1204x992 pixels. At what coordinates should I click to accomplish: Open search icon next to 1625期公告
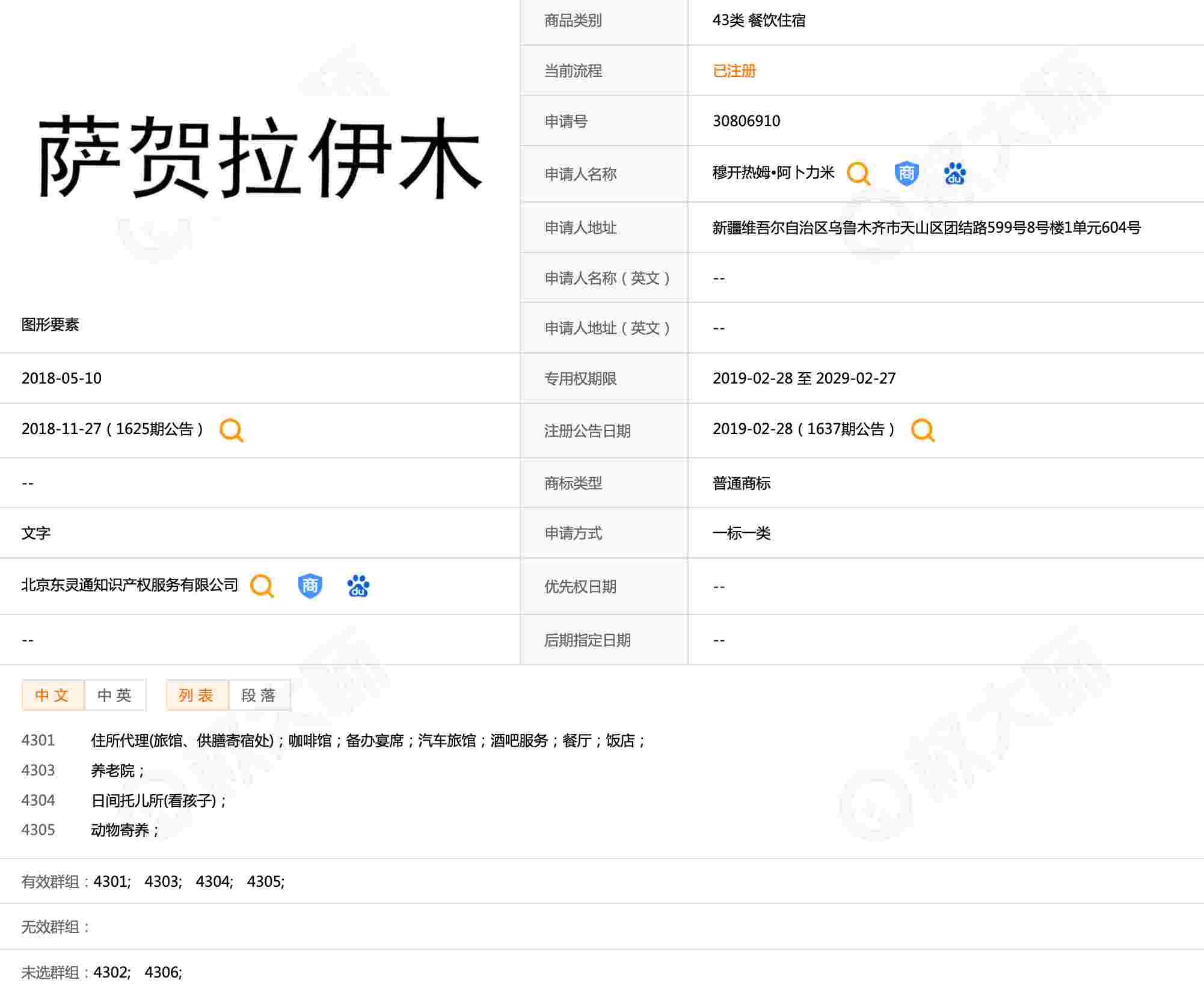(x=232, y=430)
